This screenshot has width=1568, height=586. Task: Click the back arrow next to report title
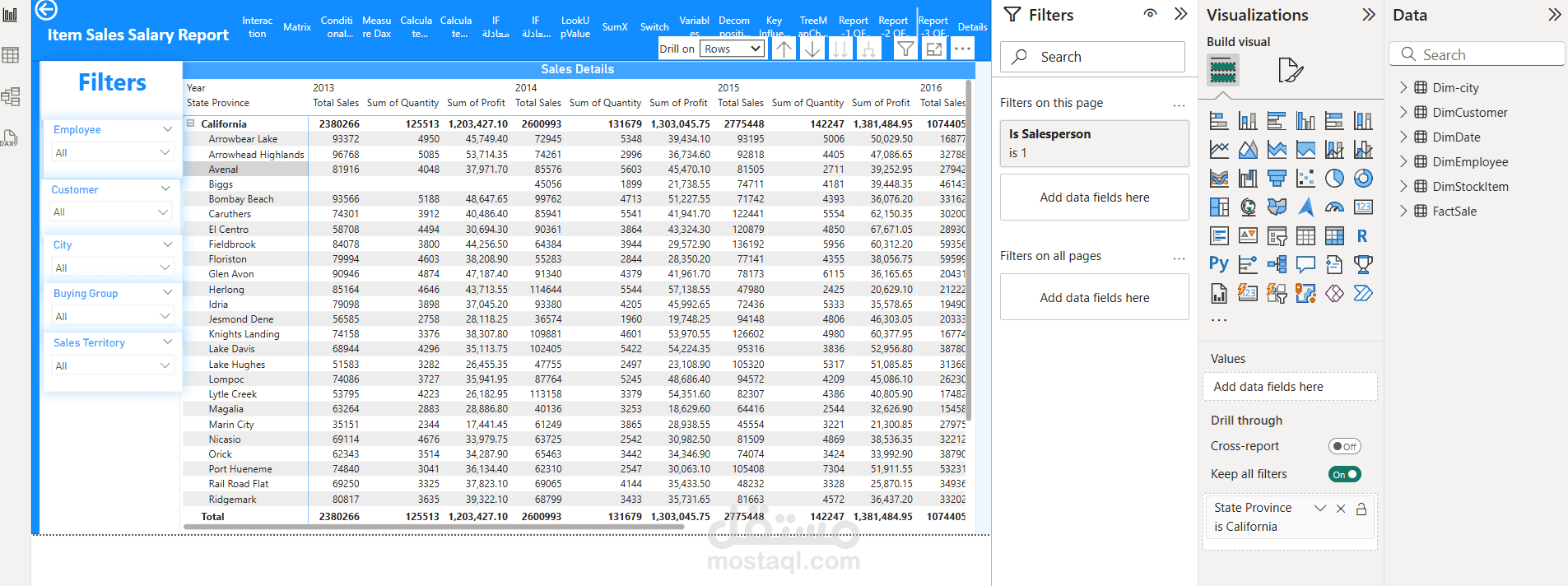point(47,10)
